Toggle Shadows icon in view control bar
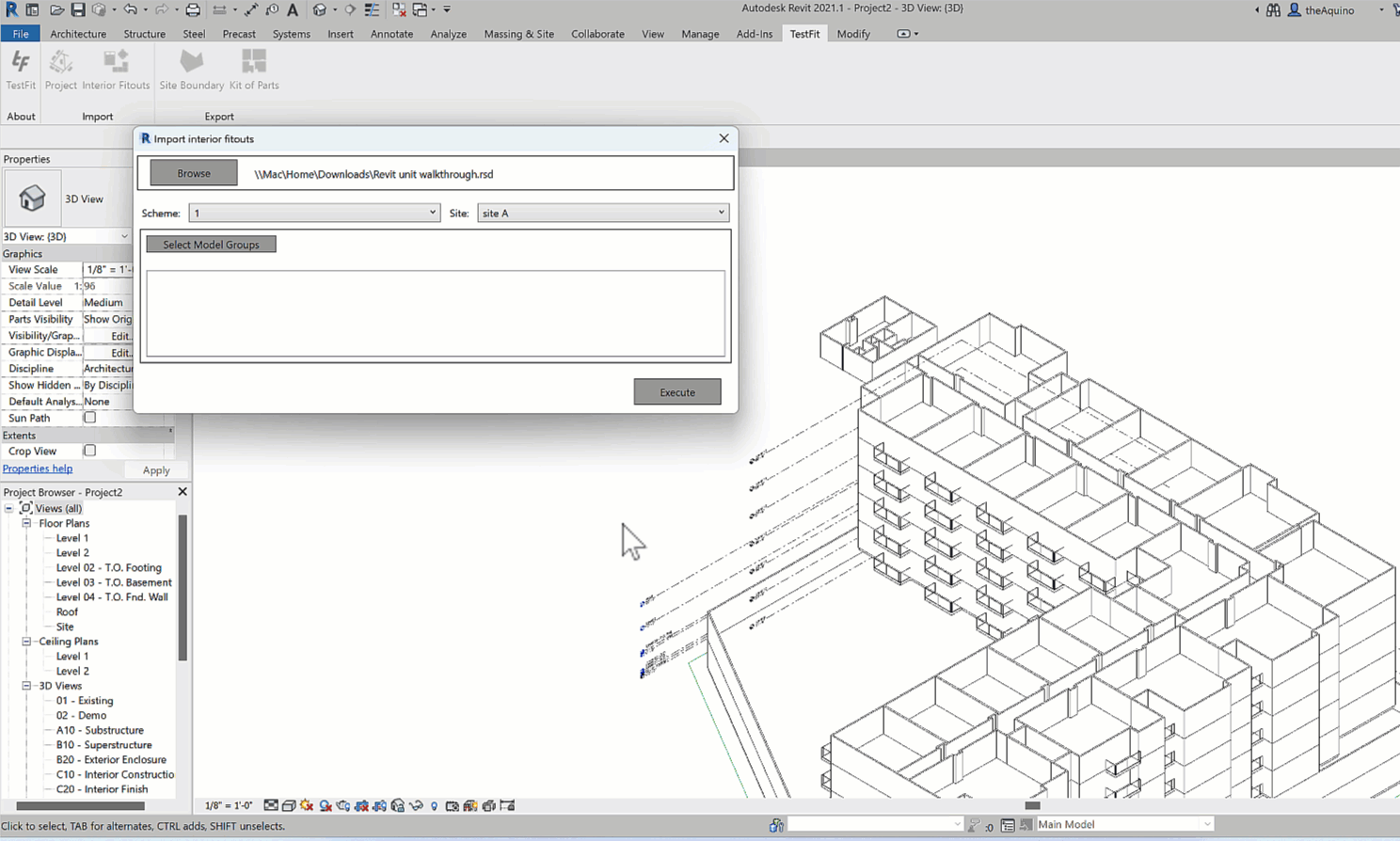1400x841 pixels. (326, 805)
